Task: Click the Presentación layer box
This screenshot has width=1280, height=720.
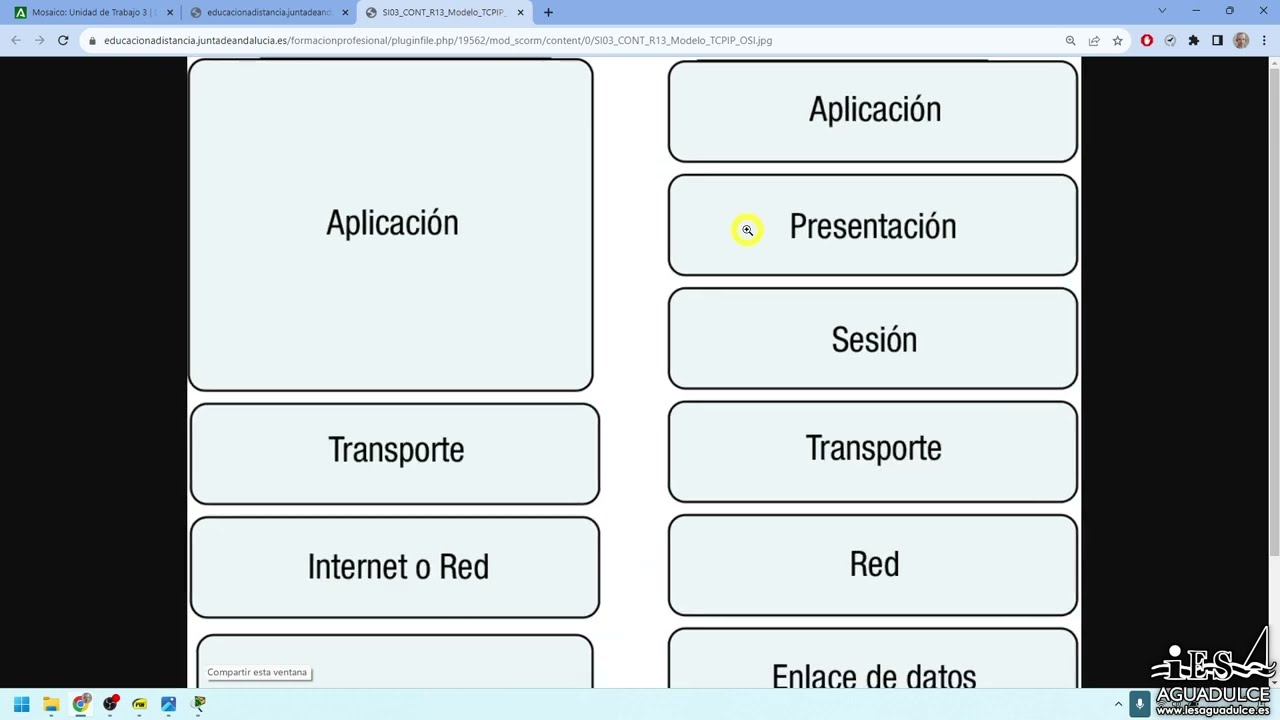Action: point(873,225)
